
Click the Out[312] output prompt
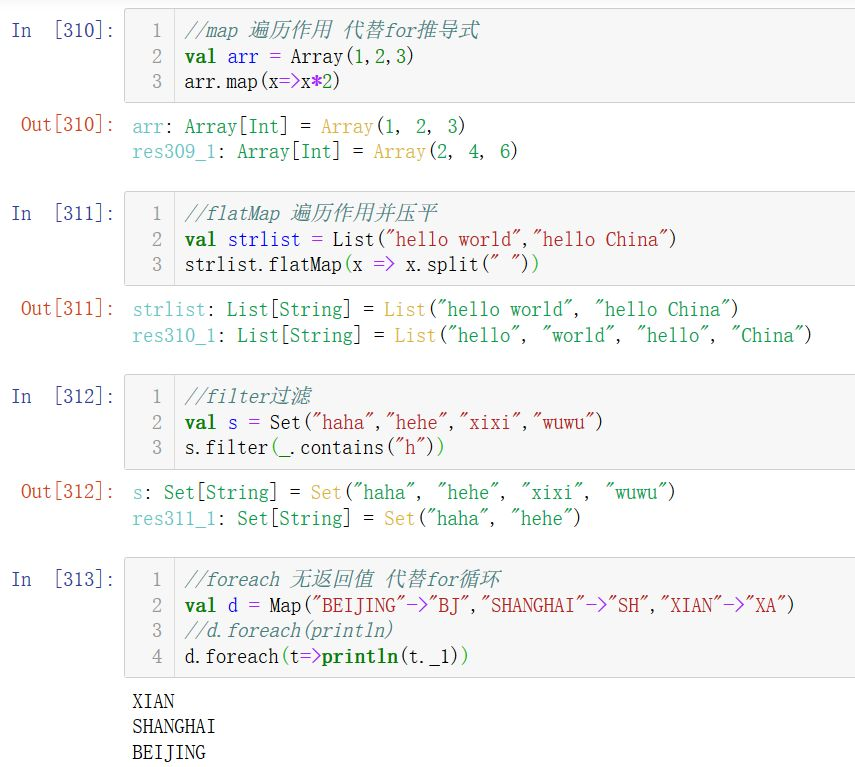click(68, 491)
